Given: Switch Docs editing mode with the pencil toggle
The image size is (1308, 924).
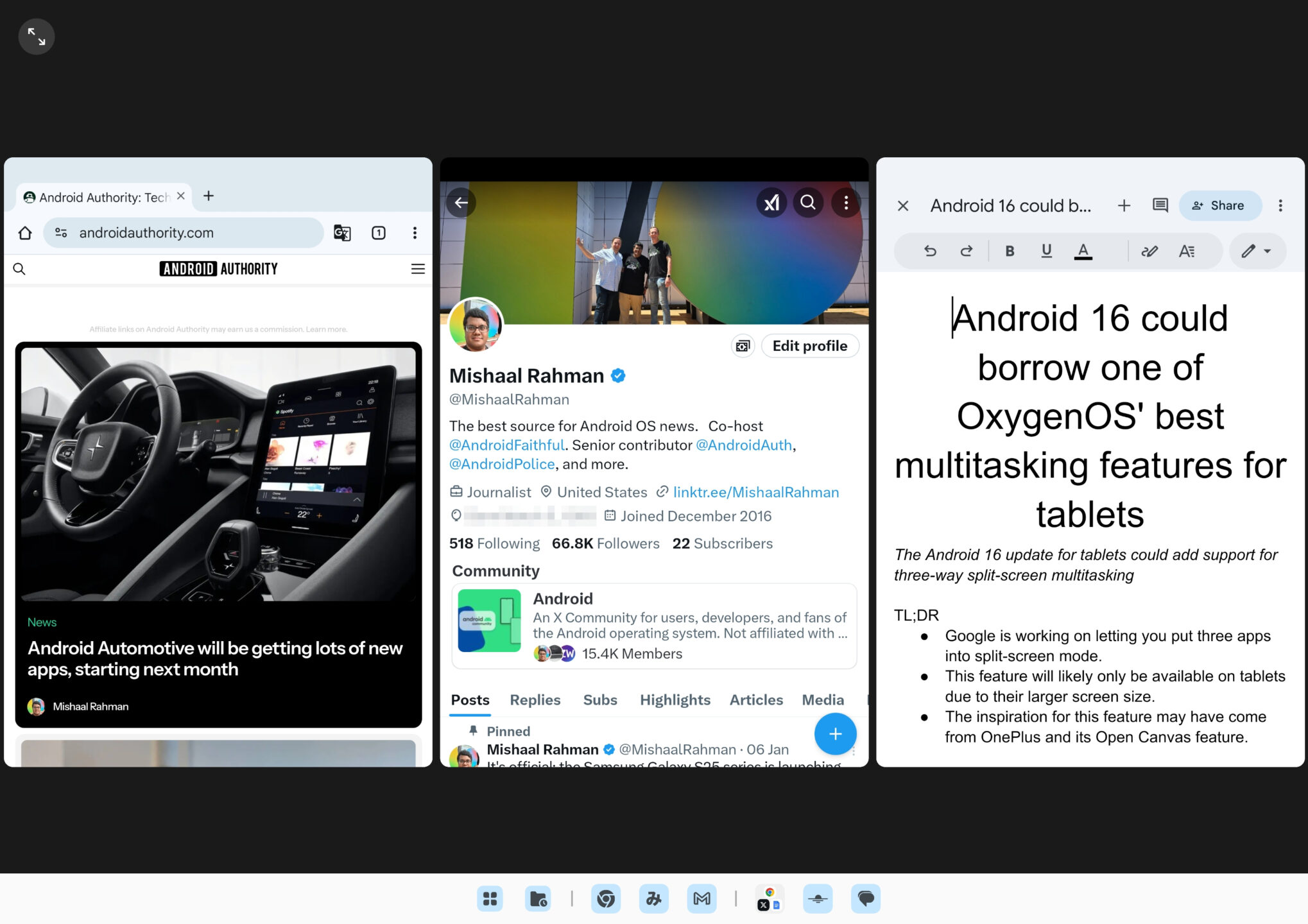Looking at the screenshot, I should [1248, 251].
